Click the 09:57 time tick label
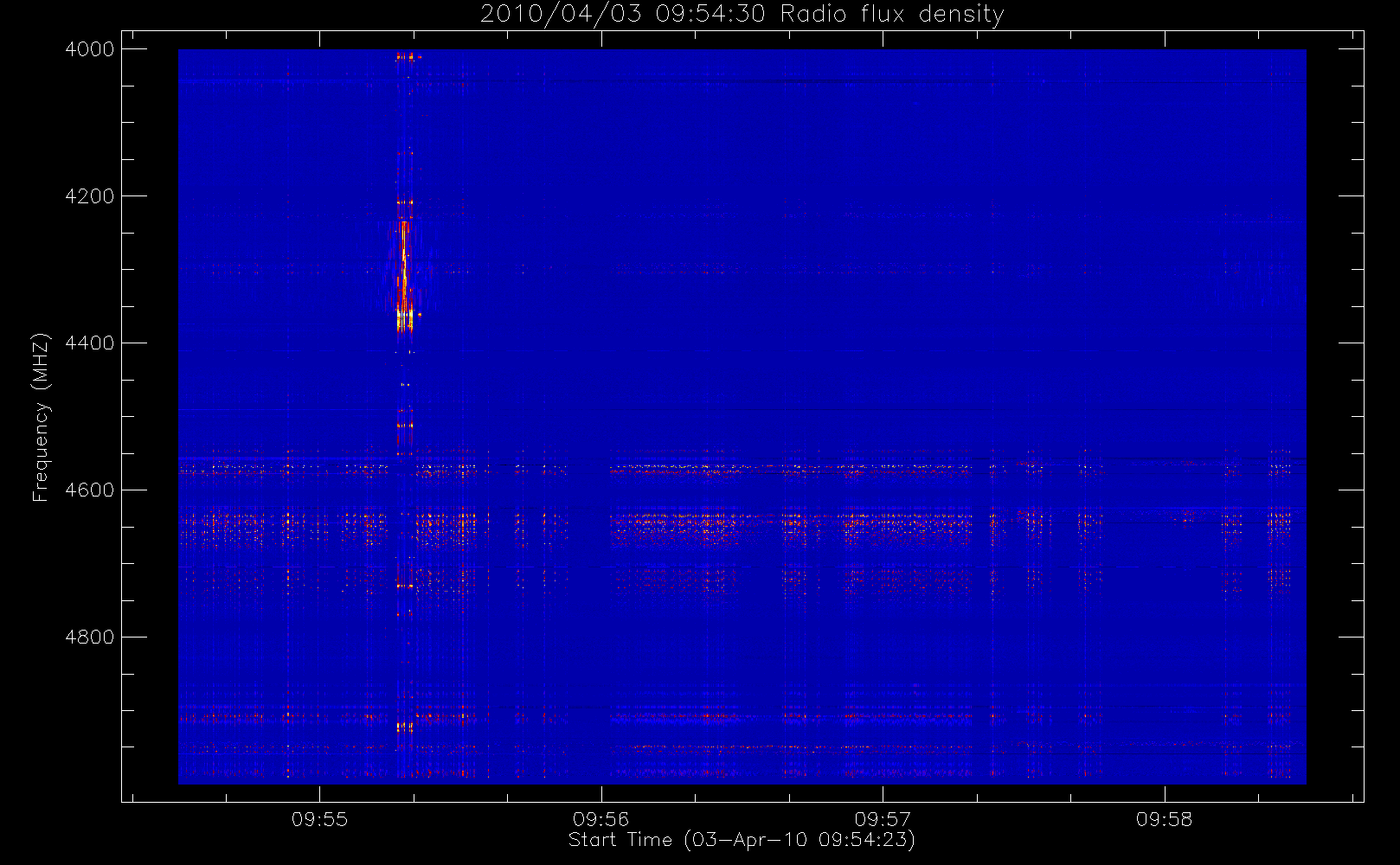The image size is (1400, 865). pyautogui.click(x=883, y=819)
